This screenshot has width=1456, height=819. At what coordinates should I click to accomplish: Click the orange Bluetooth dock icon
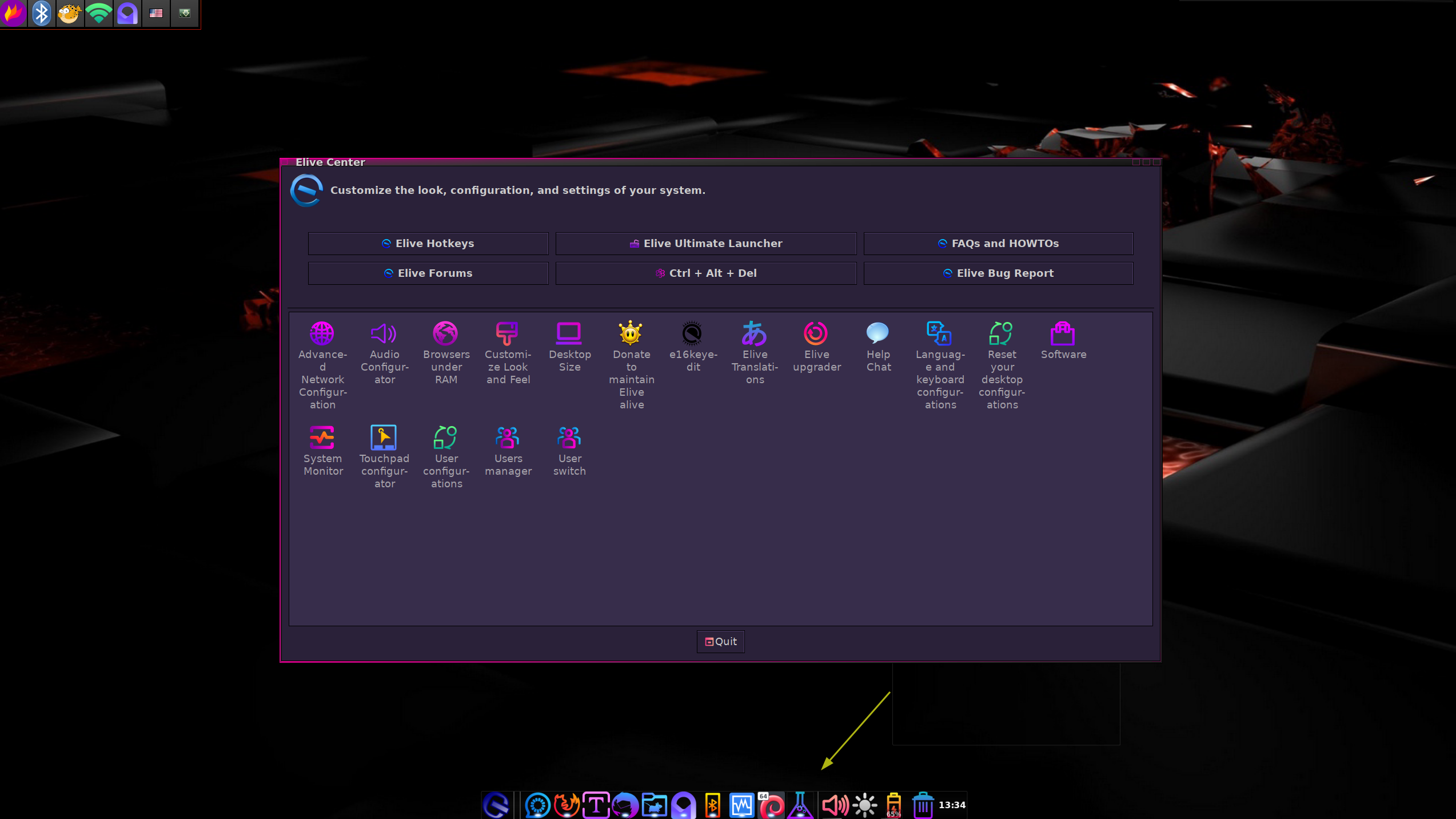712,805
